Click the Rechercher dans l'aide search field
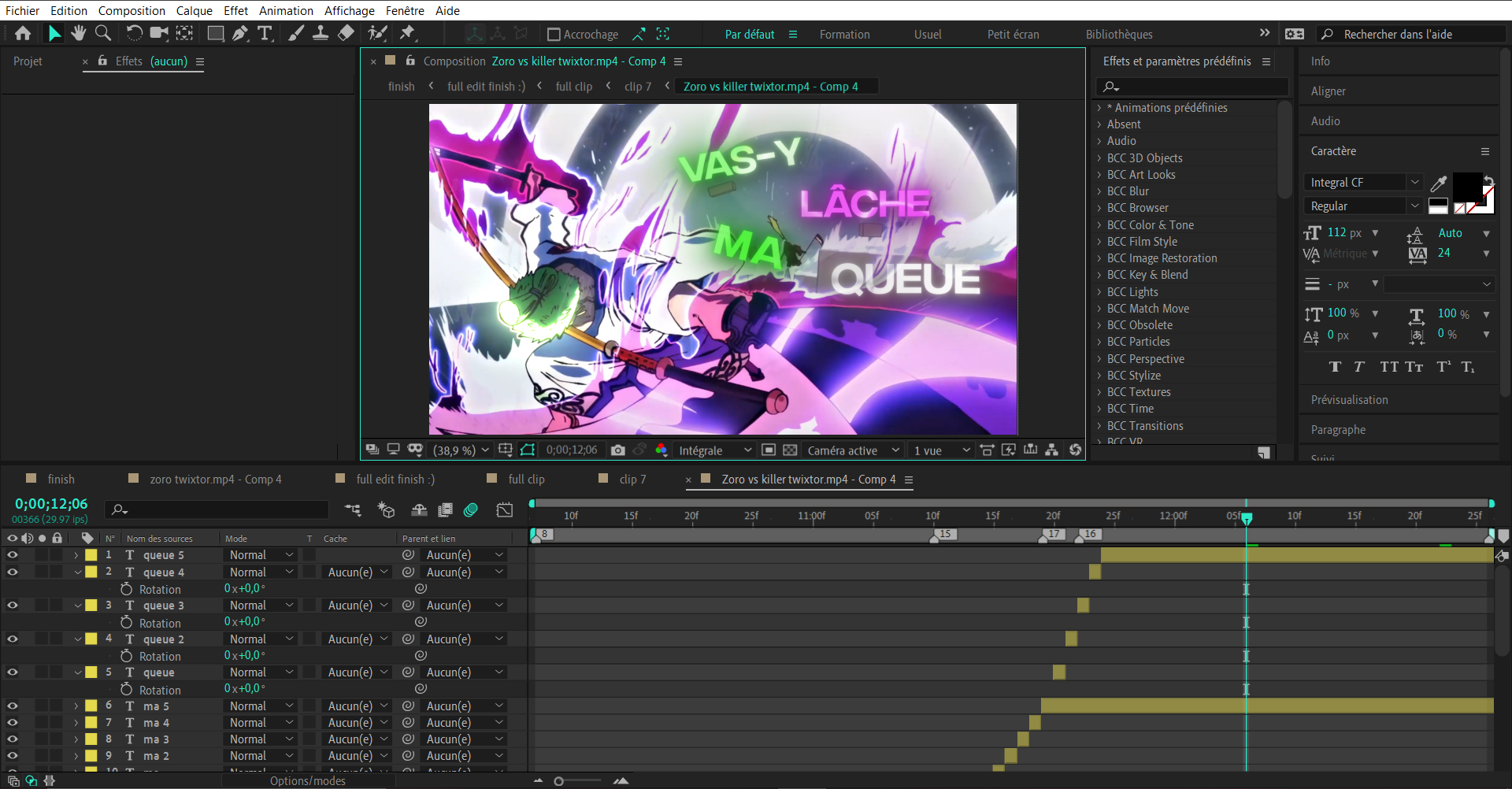 click(1410, 35)
